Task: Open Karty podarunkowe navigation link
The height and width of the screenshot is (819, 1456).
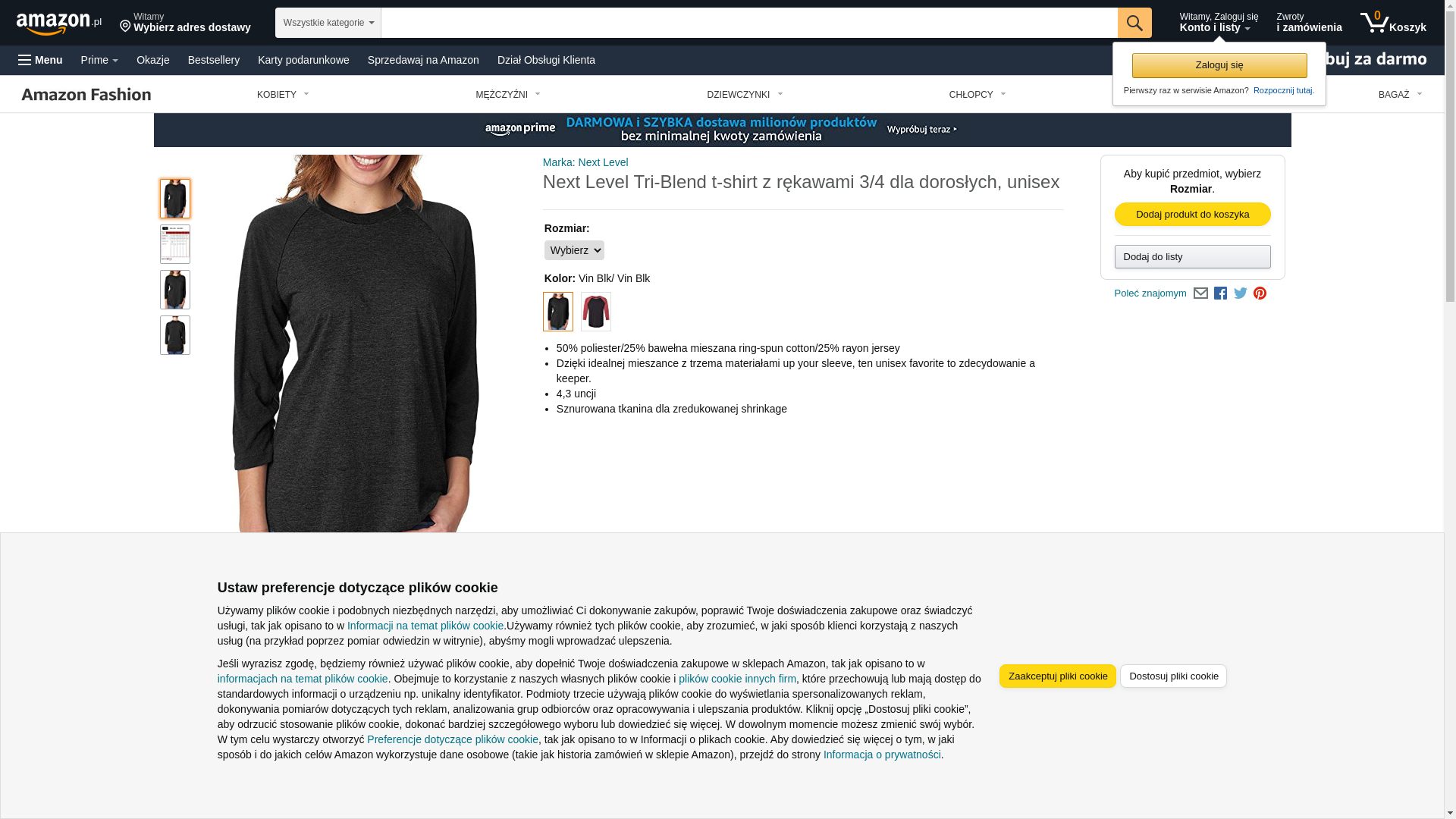Action: 303,60
